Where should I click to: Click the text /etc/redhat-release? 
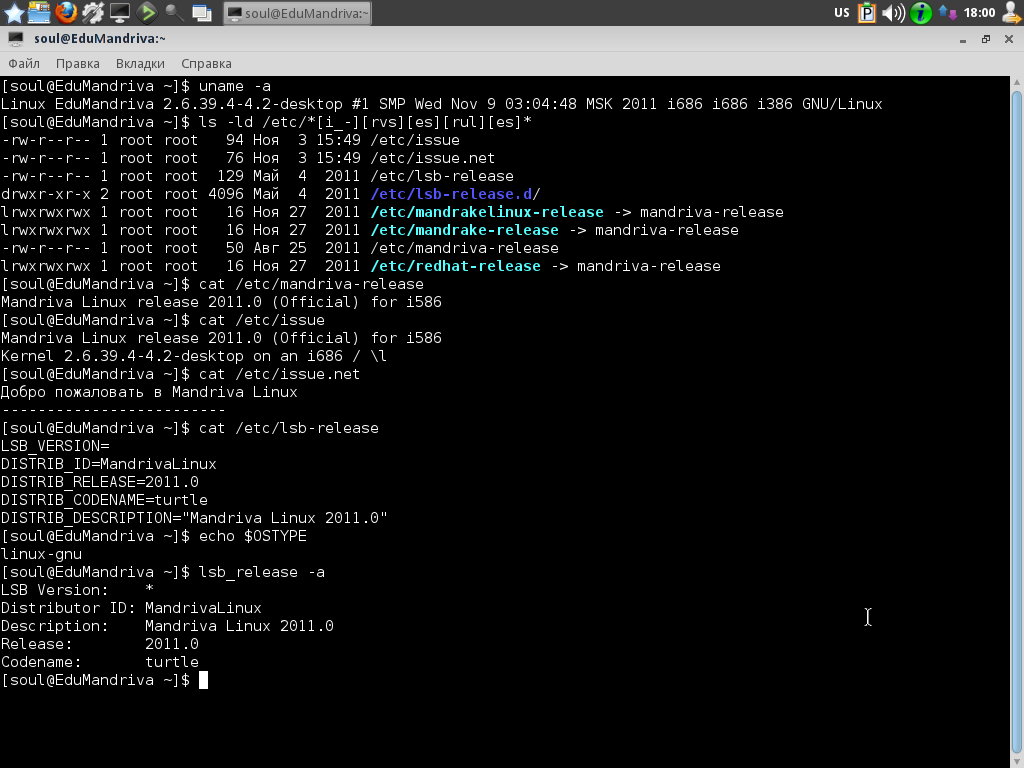tap(455, 266)
